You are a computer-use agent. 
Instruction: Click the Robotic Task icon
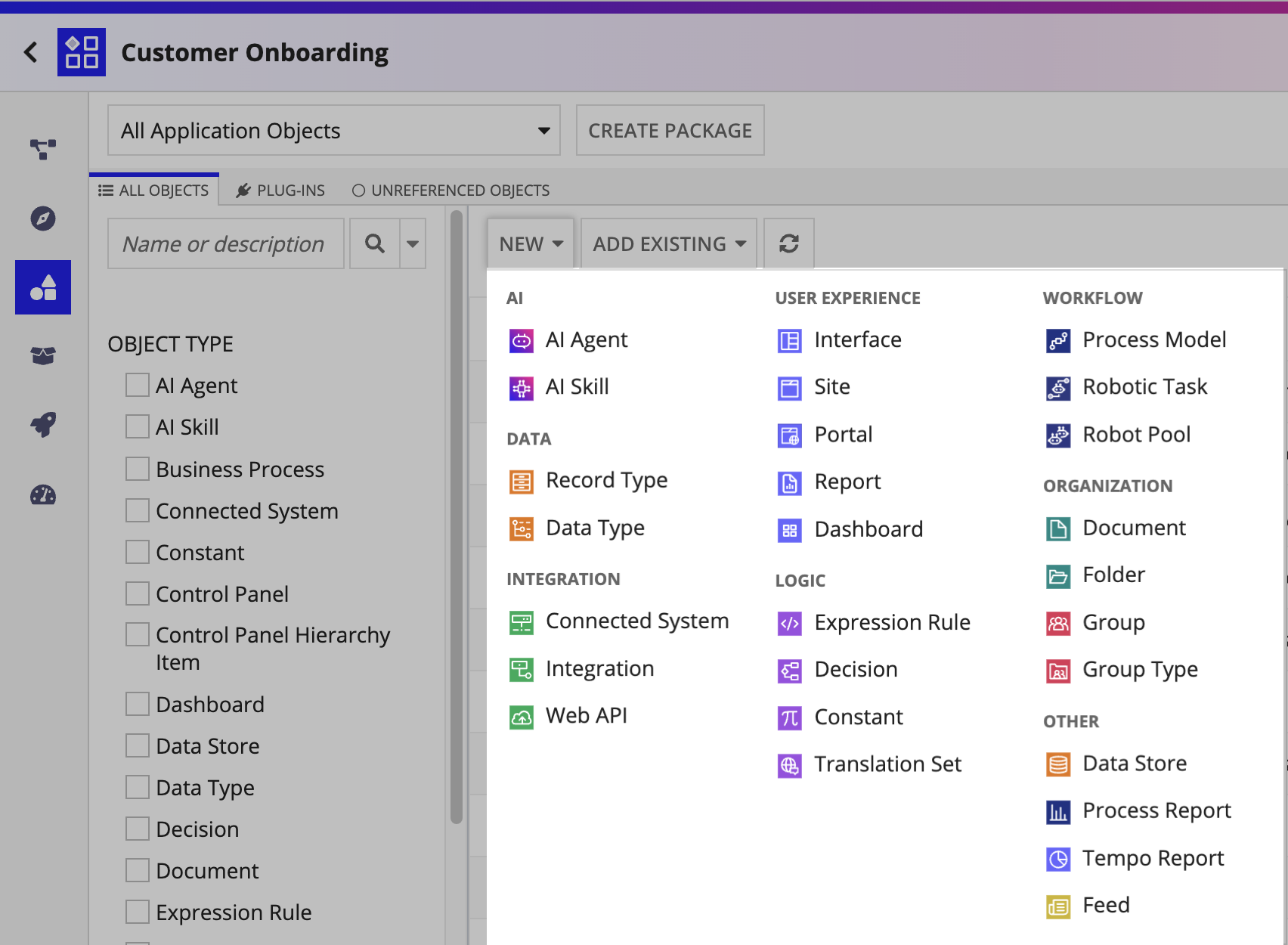[1058, 388]
